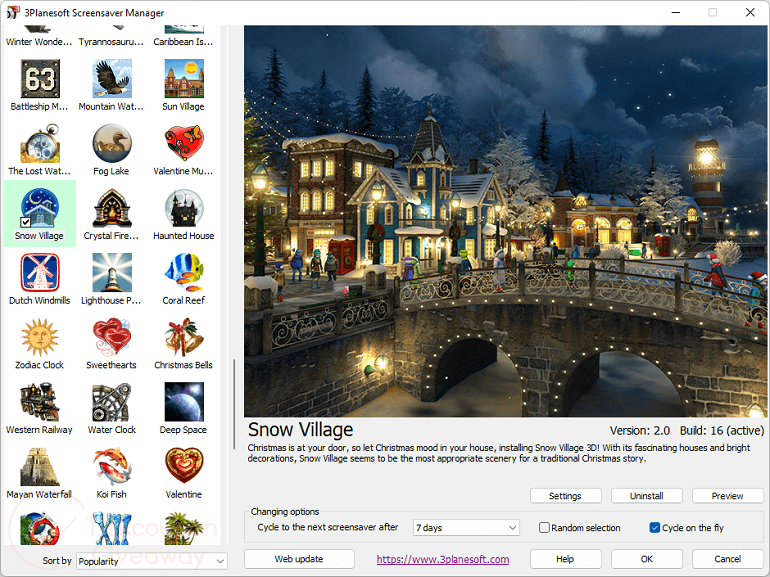Viewport: 770px width, 577px height.
Task: Click the Build: 16 (active) text
Action: 722,431
